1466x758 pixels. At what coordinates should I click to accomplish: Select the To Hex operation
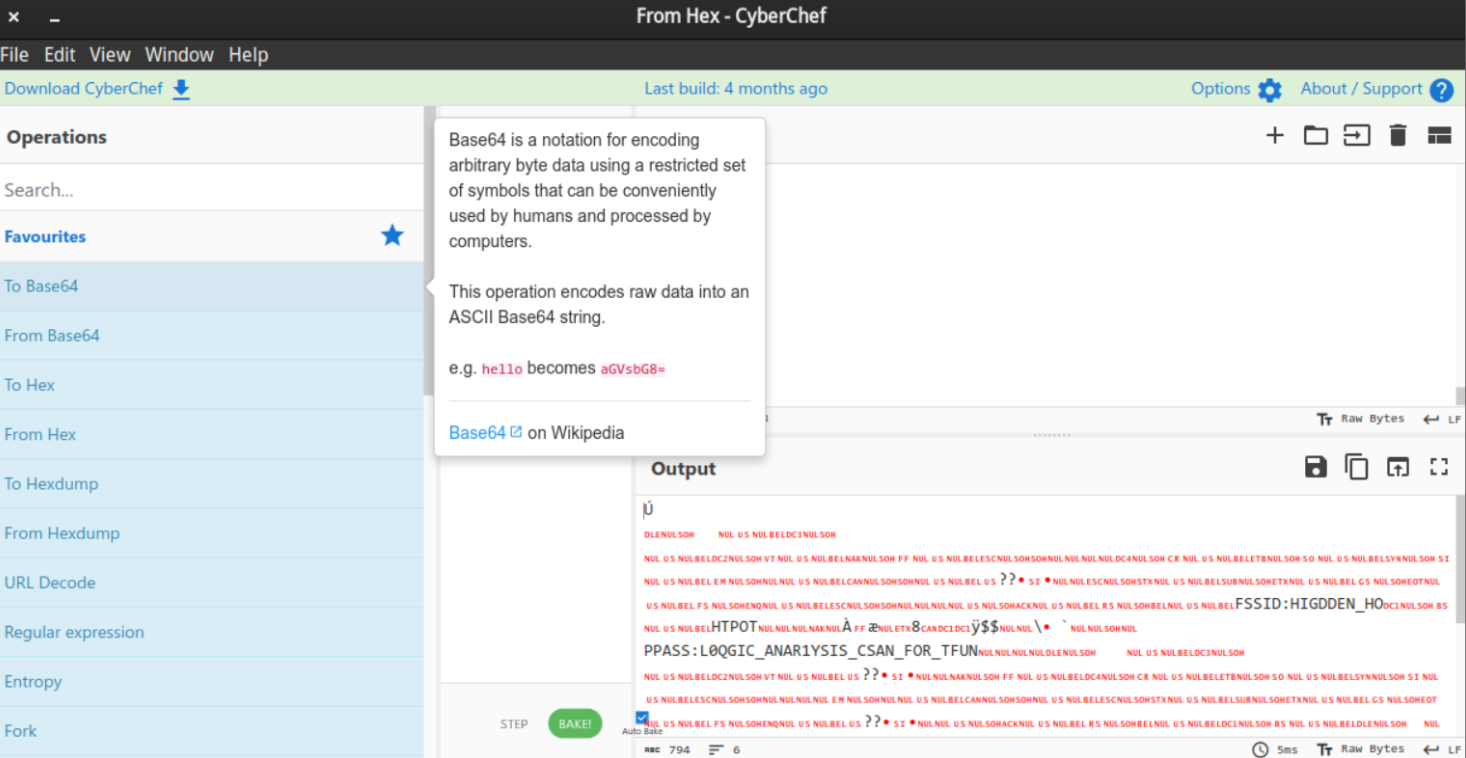click(x=212, y=385)
